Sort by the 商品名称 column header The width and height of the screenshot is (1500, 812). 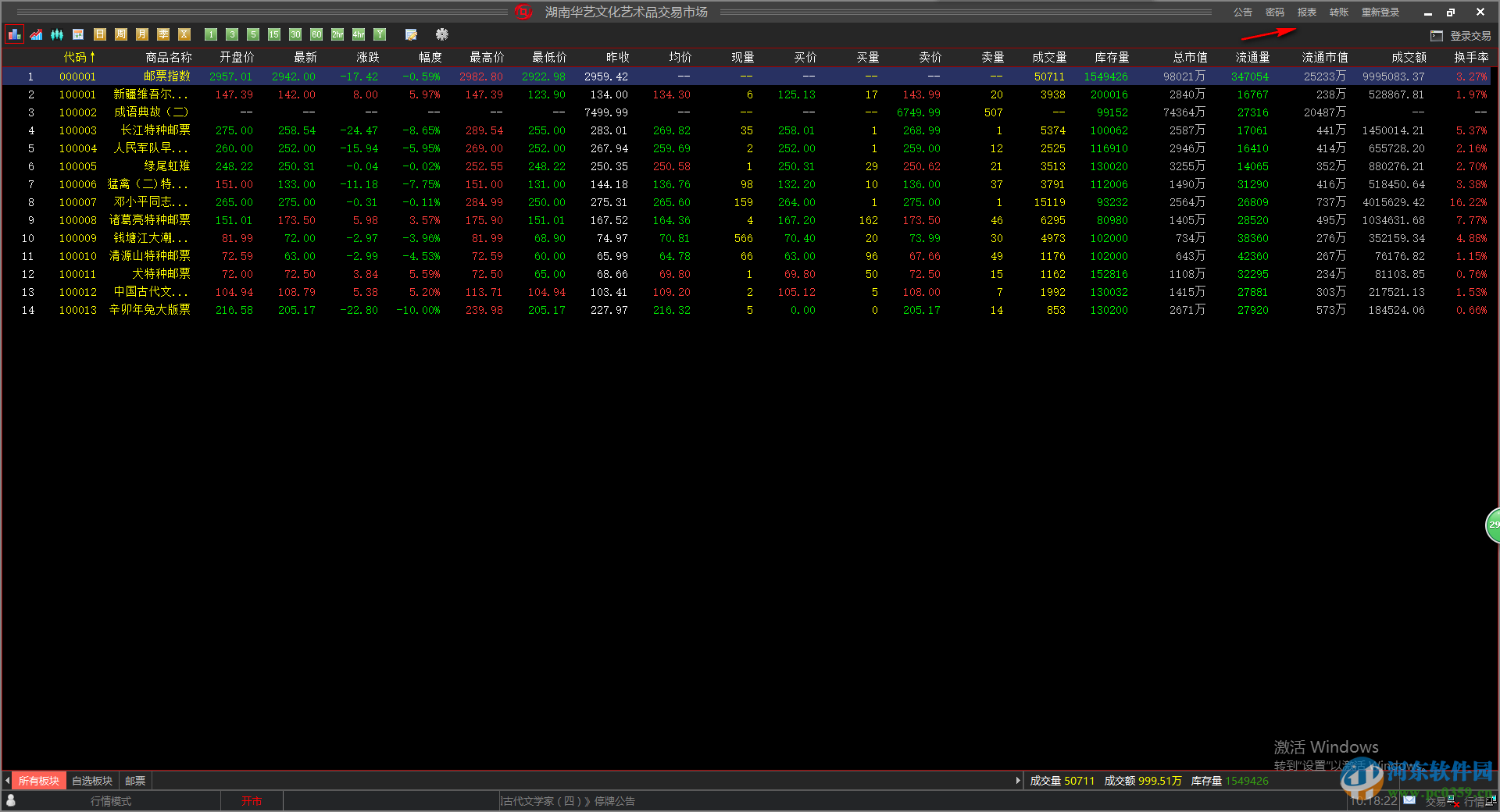(x=168, y=57)
